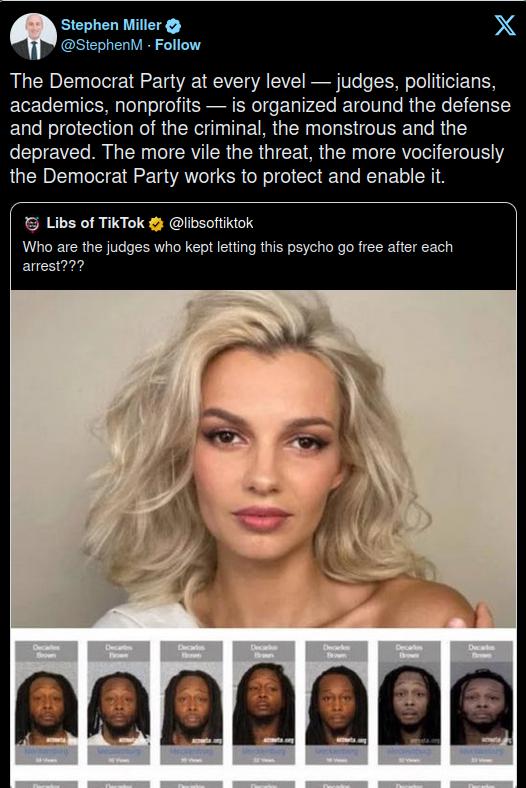Open the Stephen Miller display name link
The height and width of the screenshot is (788, 526).
pos(111,25)
